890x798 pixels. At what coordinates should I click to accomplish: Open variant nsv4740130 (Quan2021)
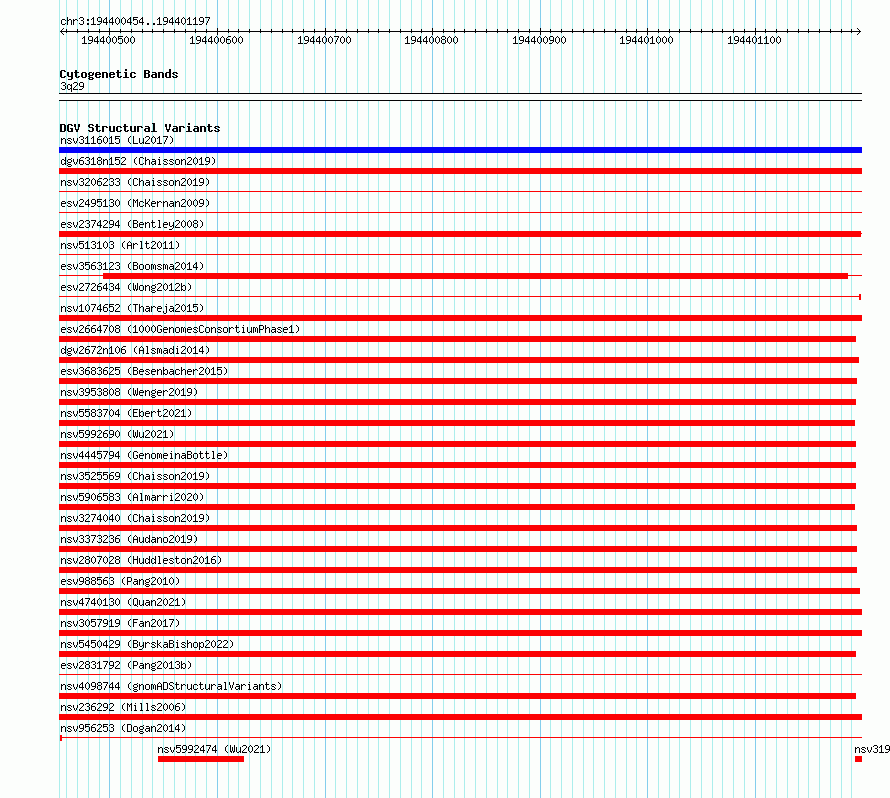click(123, 602)
